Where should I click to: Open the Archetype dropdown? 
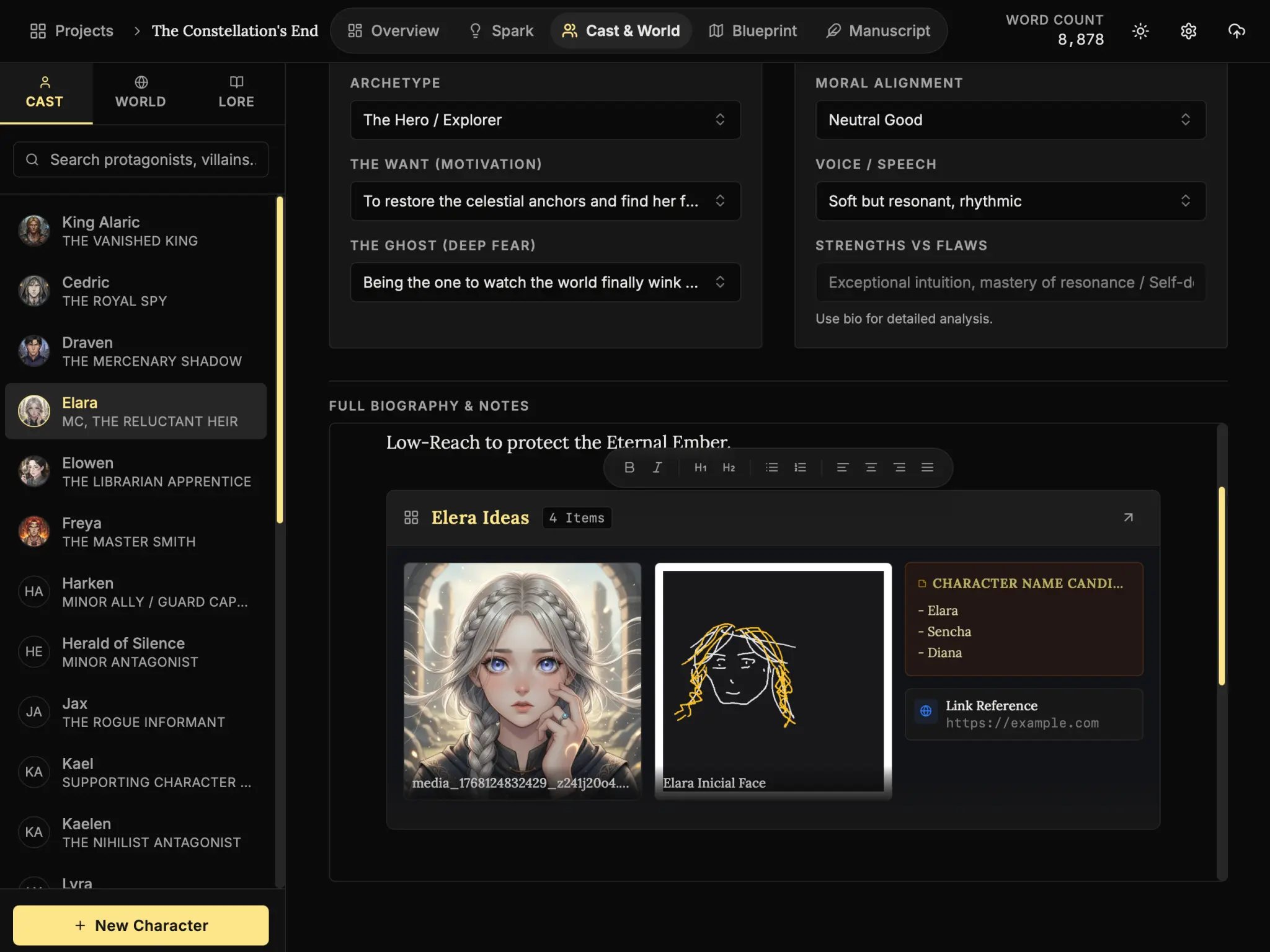[545, 120]
